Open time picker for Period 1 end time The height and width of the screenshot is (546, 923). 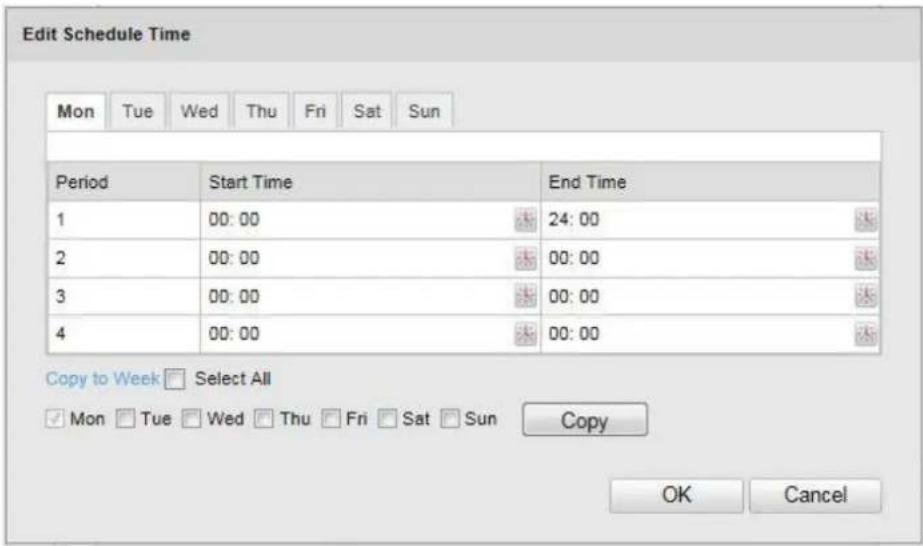(x=865, y=220)
